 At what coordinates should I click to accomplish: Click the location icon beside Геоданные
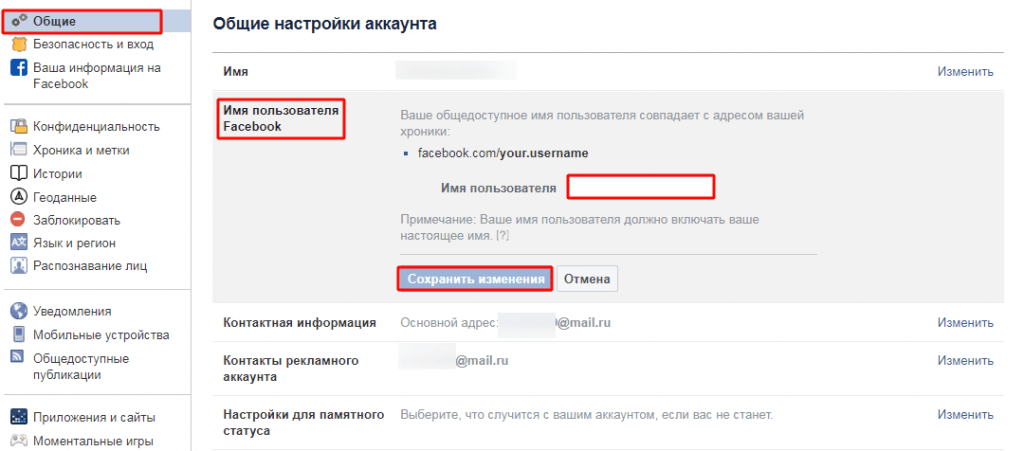tap(18, 197)
